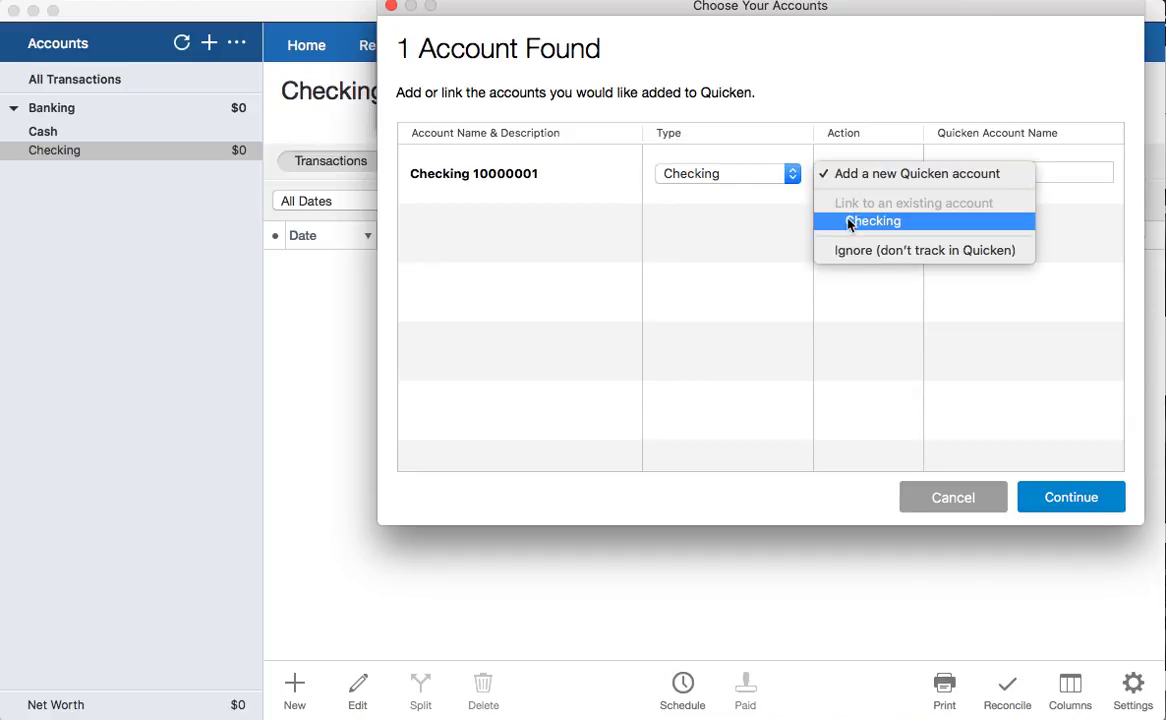Screen dimensions: 1166x720
Task: Click the plus icon to add account
Action: 209,42
